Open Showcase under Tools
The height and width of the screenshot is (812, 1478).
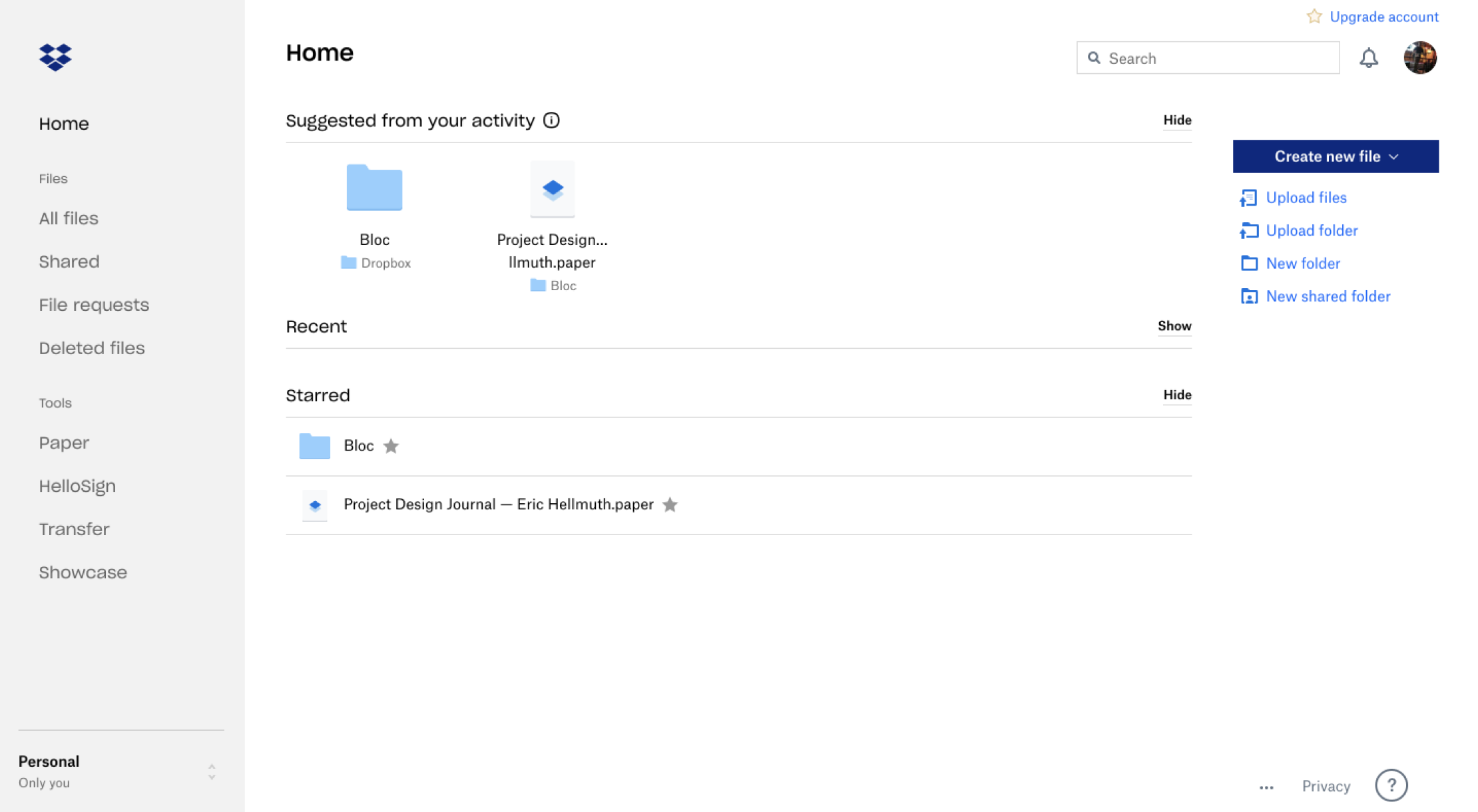pyautogui.click(x=83, y=572)
